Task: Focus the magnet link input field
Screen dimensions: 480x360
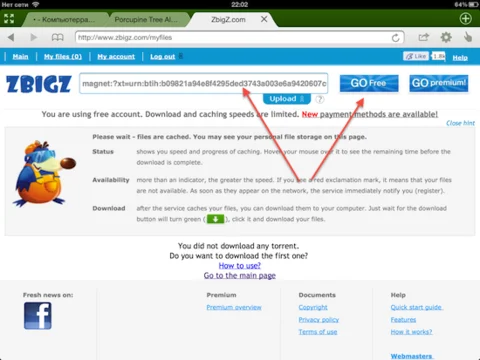Action: pyautogui.click(x=204, y=83)
